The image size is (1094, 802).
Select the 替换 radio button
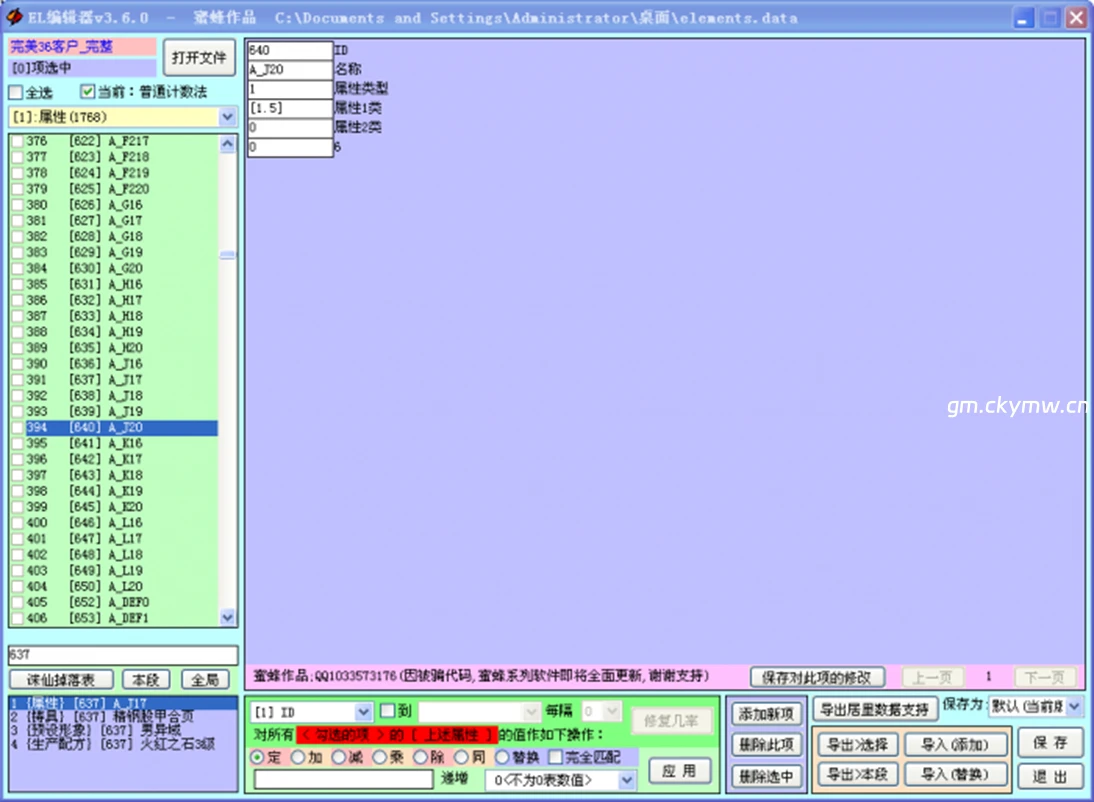coord(502,757)
